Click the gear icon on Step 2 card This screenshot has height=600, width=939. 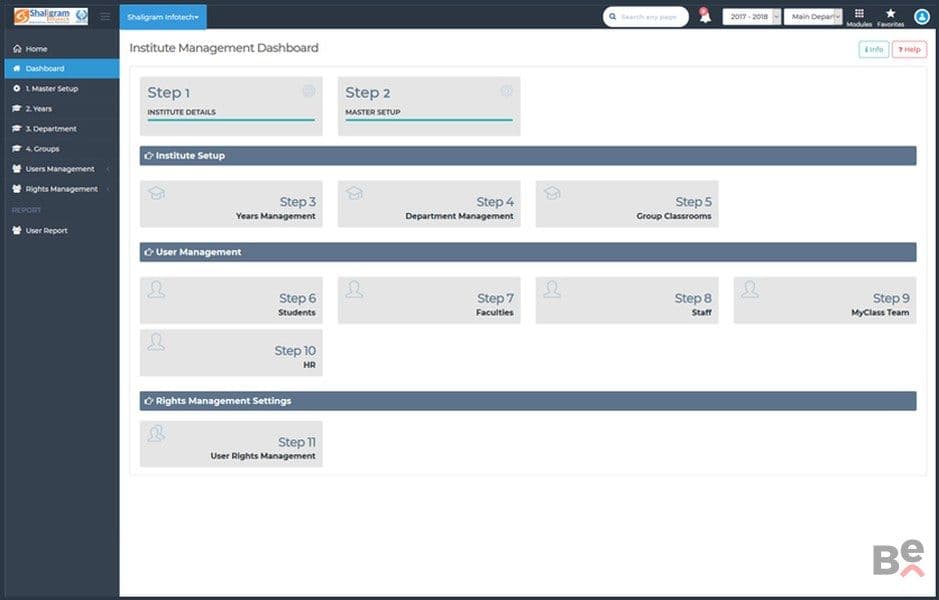pos(507,91)
